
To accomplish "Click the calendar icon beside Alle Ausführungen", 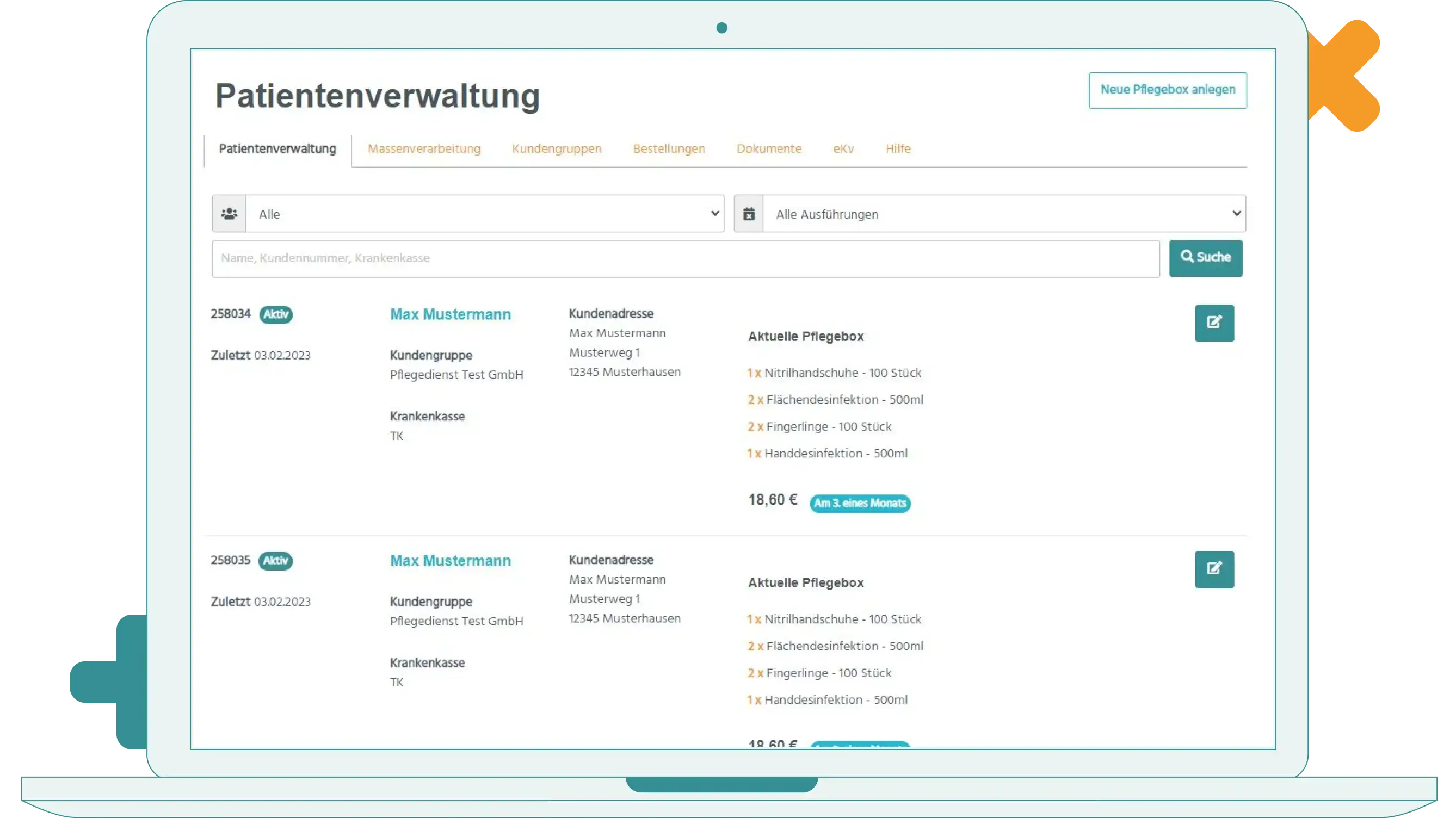I will click(749, 214).
